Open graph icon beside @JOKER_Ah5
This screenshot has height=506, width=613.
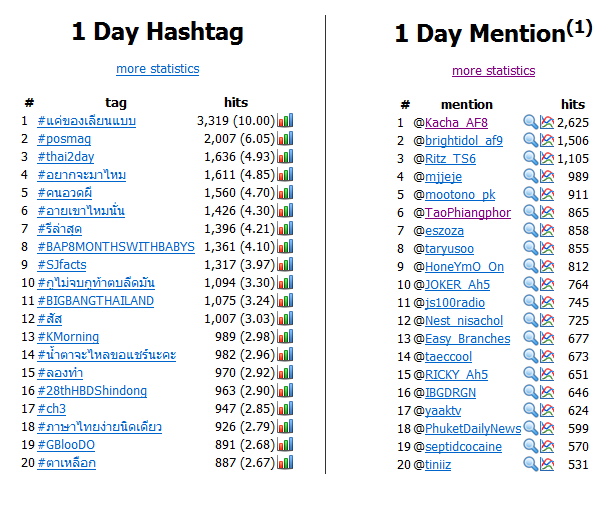[547, 284]
